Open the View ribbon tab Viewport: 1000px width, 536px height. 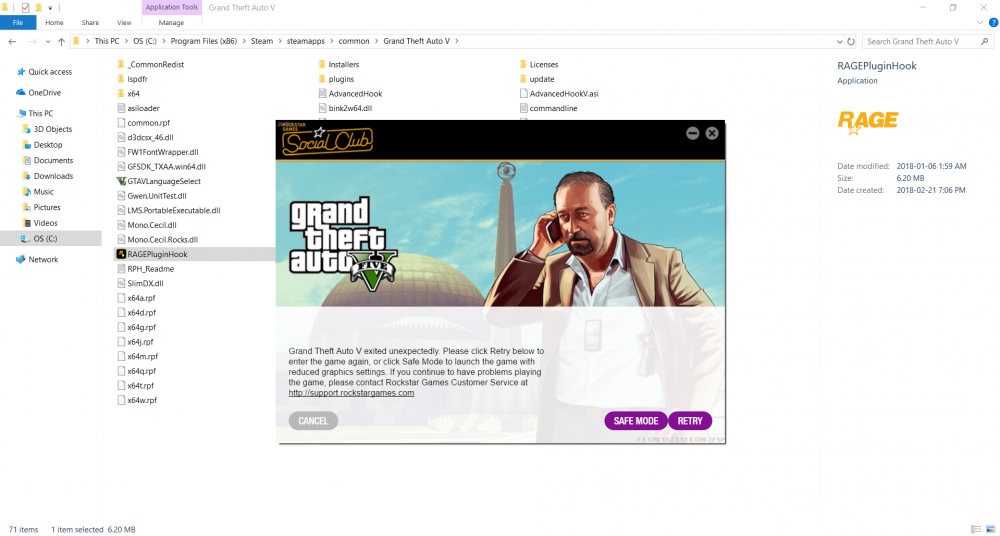click(x=124, y=22)
